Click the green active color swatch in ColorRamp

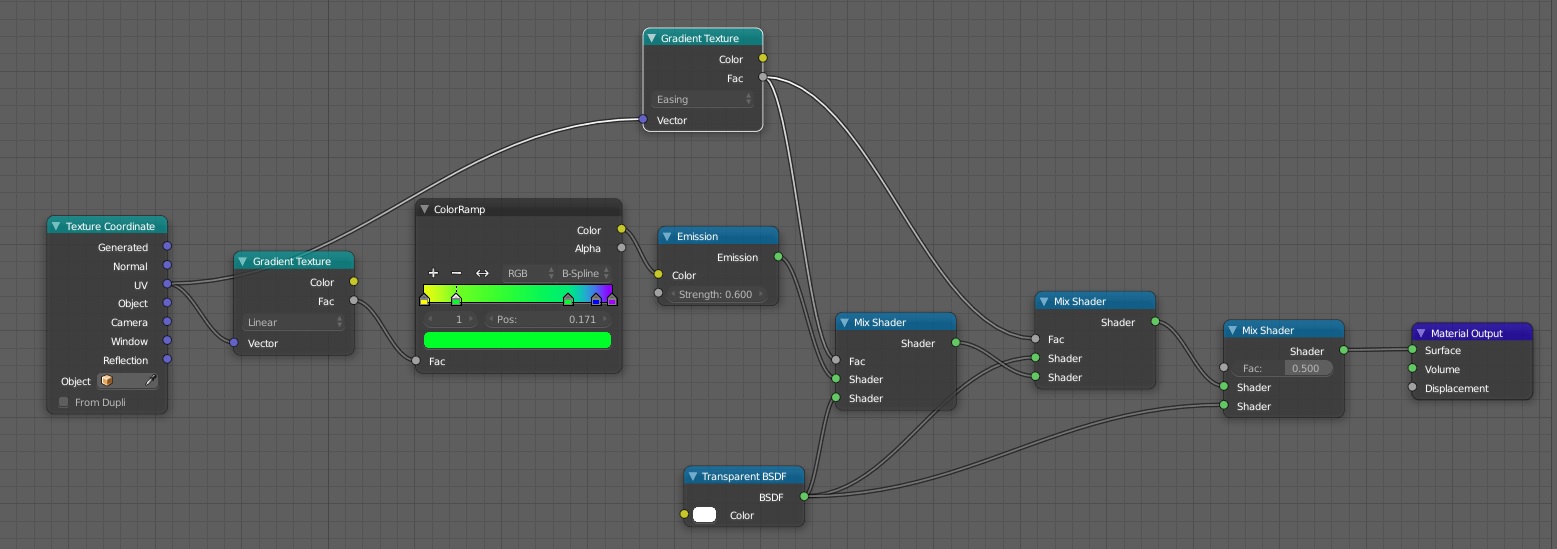(517, 340)
